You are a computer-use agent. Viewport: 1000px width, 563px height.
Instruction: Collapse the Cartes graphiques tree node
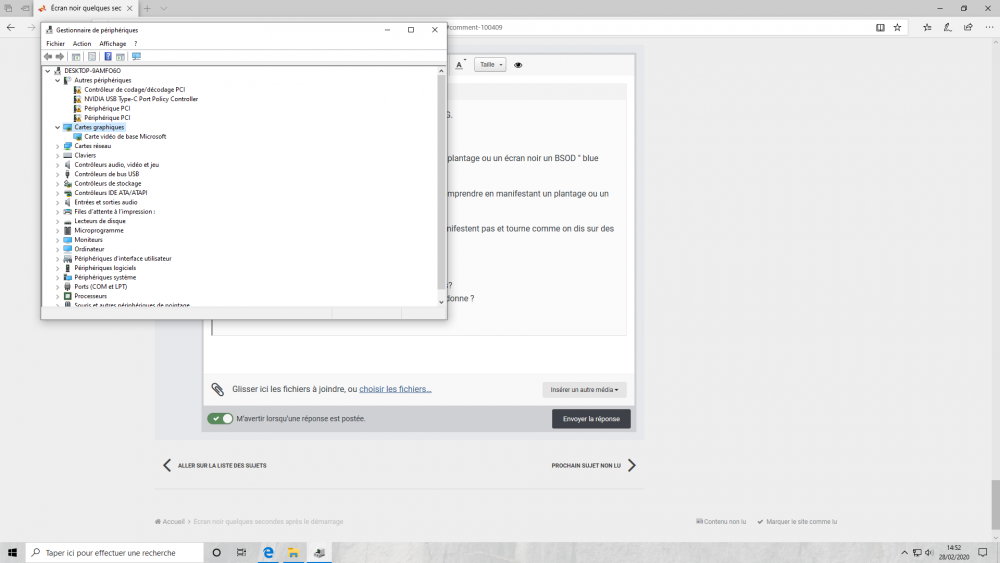coord(57,127)
